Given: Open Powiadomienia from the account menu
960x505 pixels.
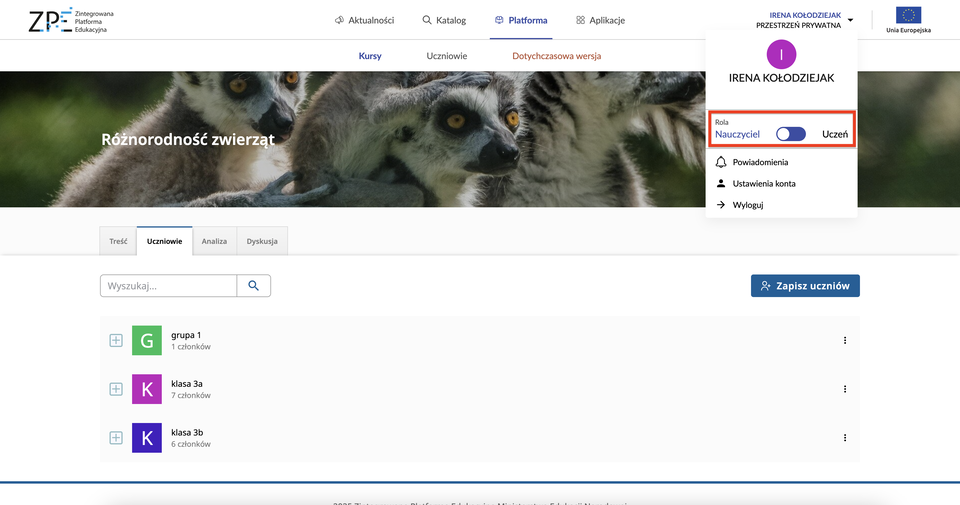Looking at the screenshot, I should click(x=760, y=162).
